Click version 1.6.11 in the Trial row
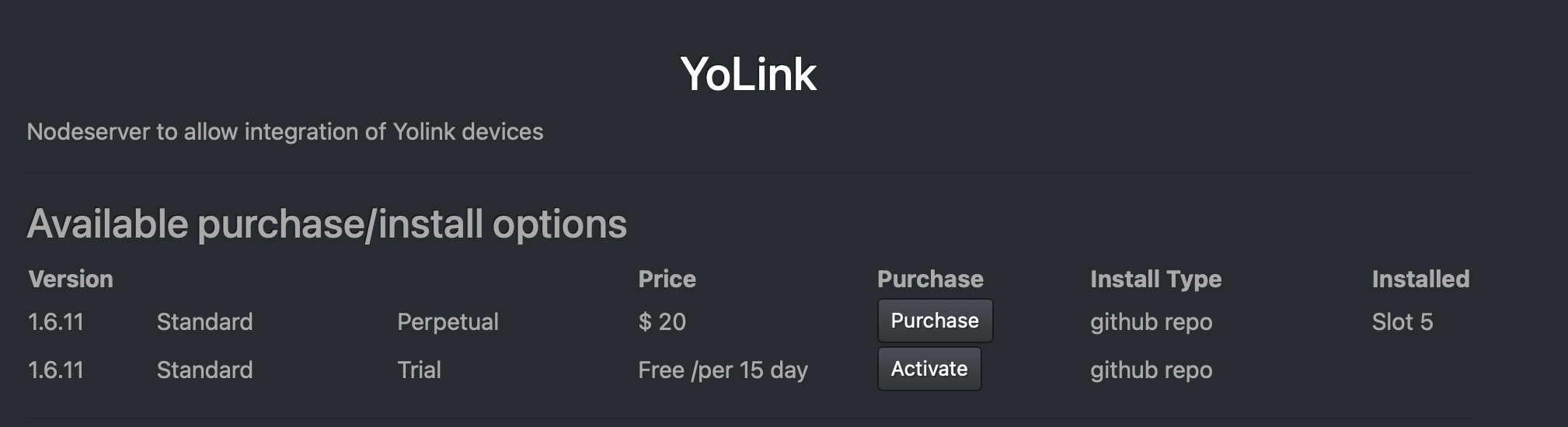Screen dimensions: 1568x427 56,370
